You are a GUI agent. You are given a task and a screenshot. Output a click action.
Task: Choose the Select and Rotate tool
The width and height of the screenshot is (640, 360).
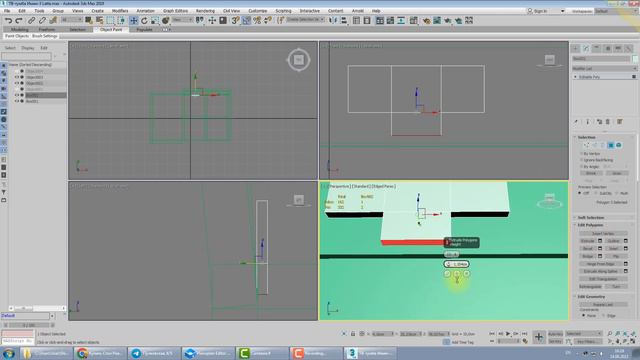144,20
